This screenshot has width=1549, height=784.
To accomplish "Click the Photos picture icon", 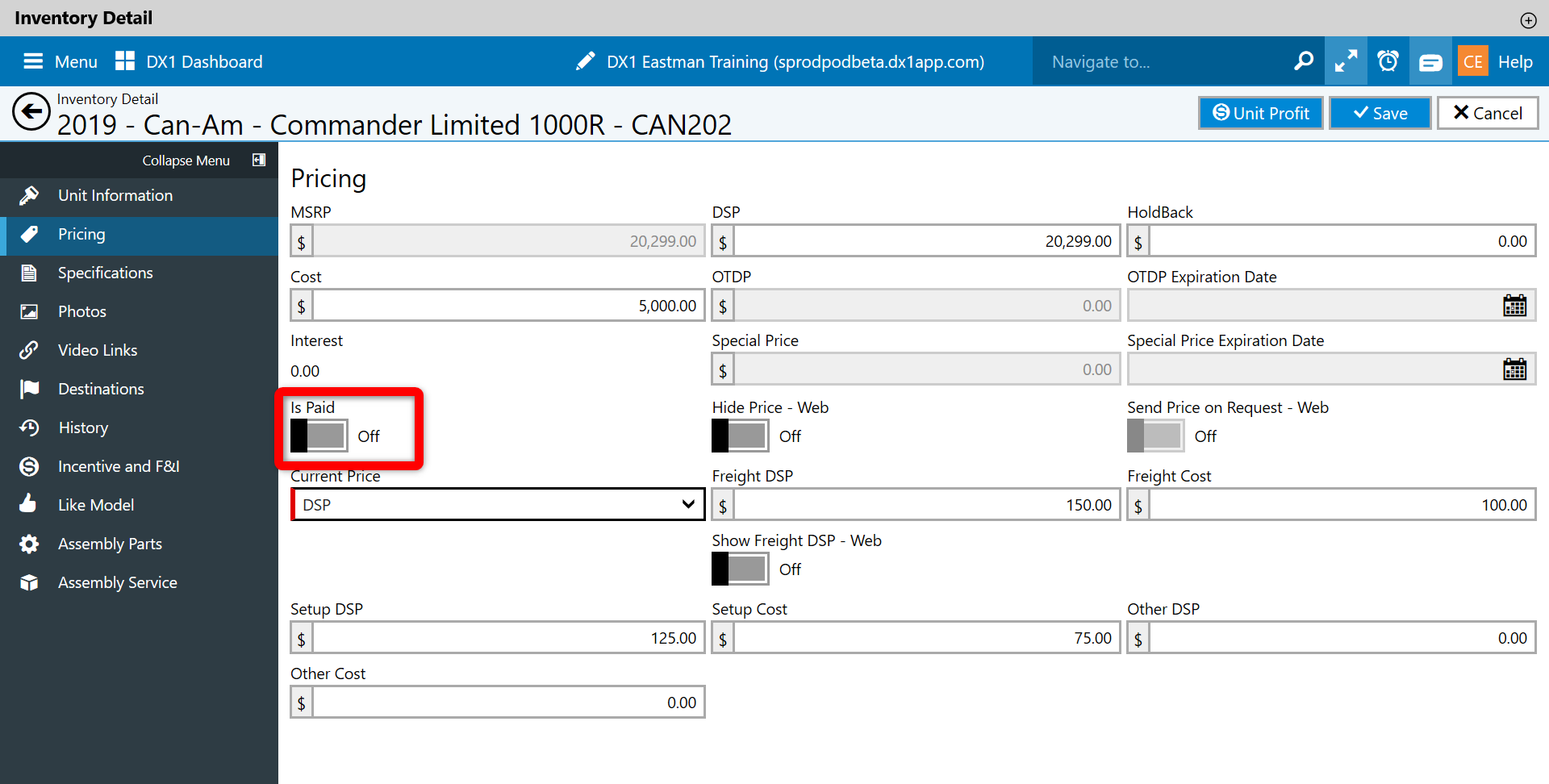I will pyautogui.click(x=29, y=311).
